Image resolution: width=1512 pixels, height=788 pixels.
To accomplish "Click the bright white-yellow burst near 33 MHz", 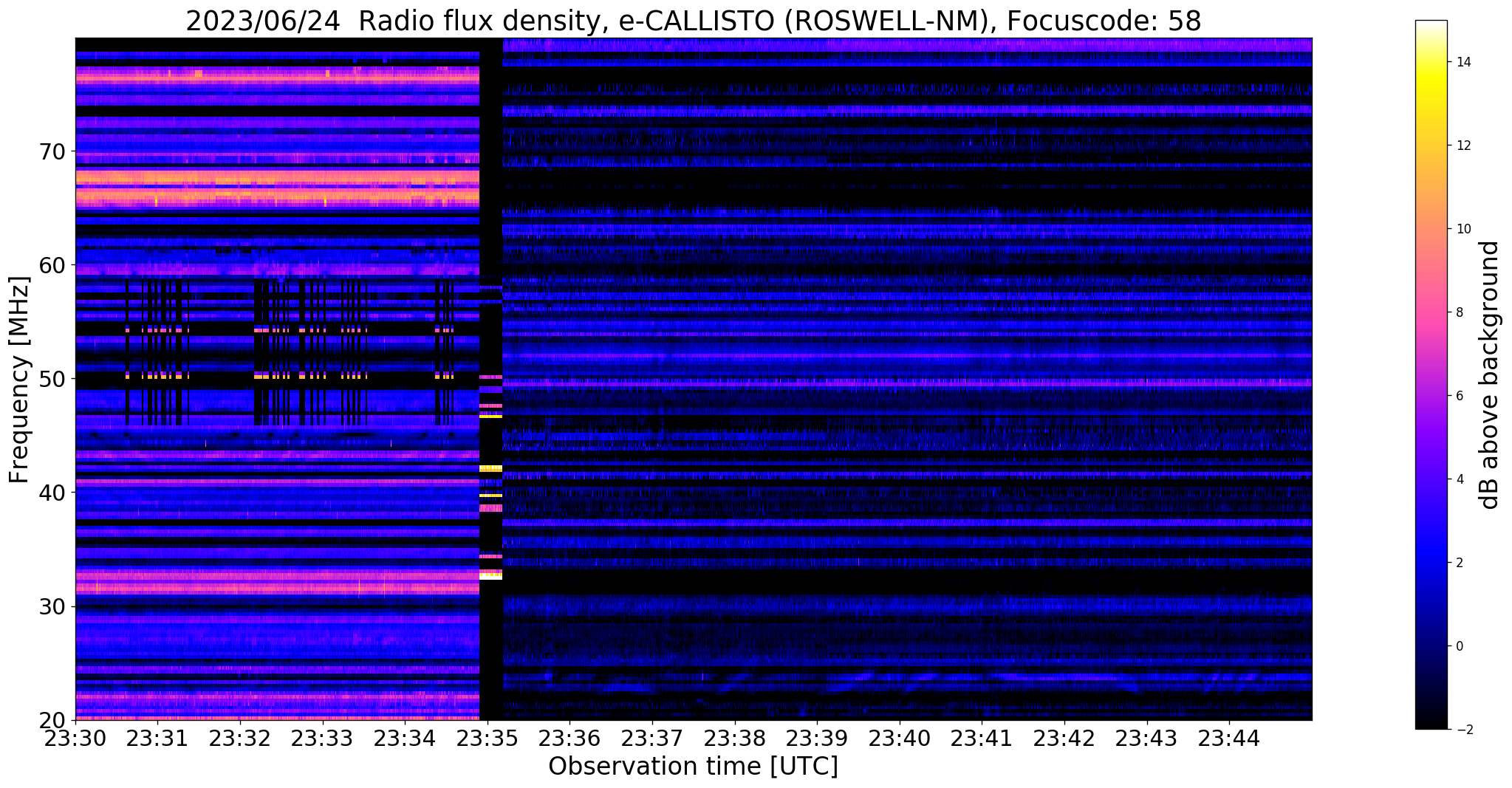I will (x=490, y=575).
